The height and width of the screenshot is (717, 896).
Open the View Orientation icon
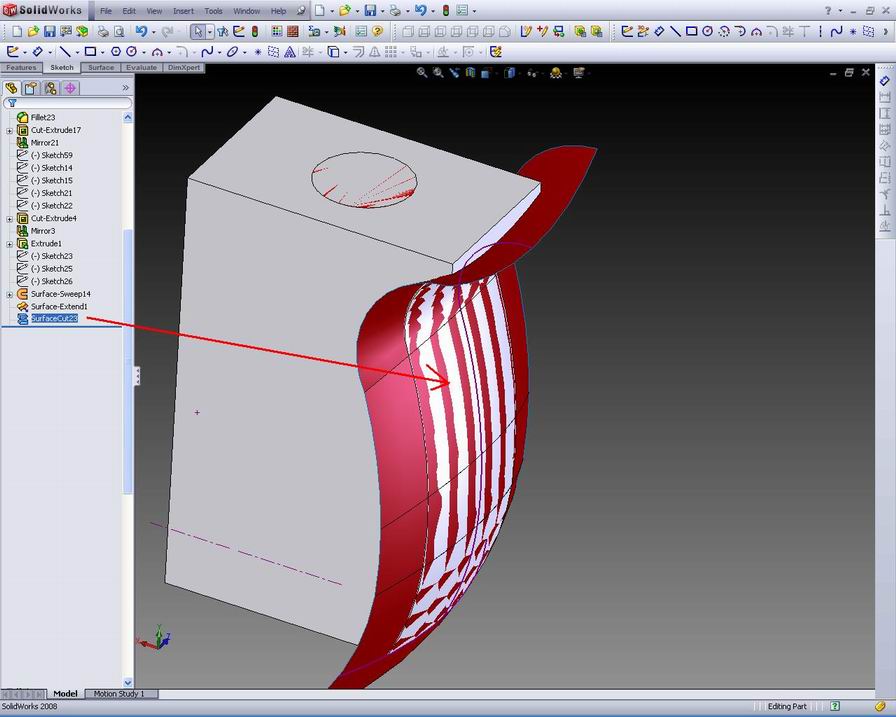(470, 73)
